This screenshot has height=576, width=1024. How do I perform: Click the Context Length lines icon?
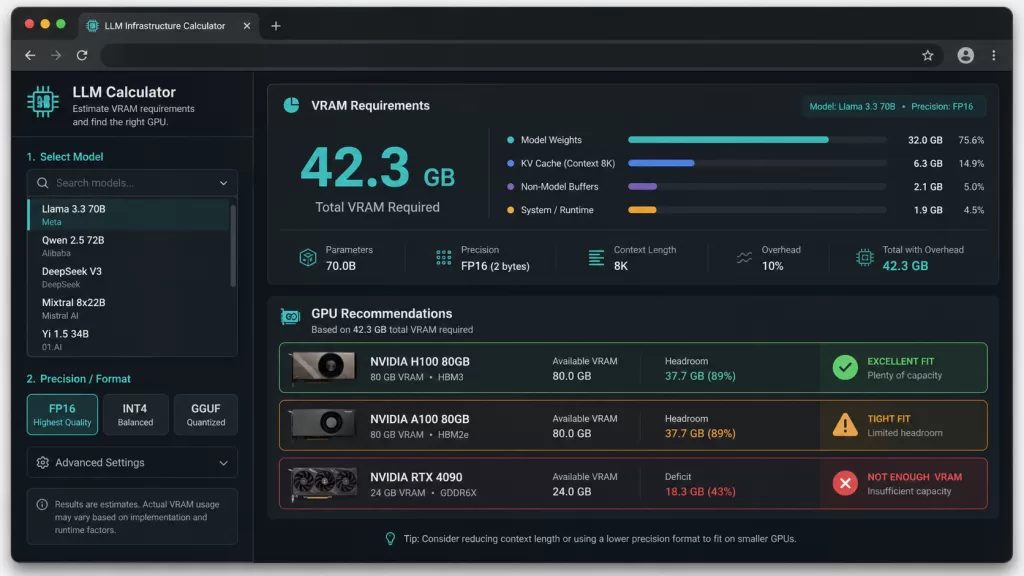[x=597, y=257]
